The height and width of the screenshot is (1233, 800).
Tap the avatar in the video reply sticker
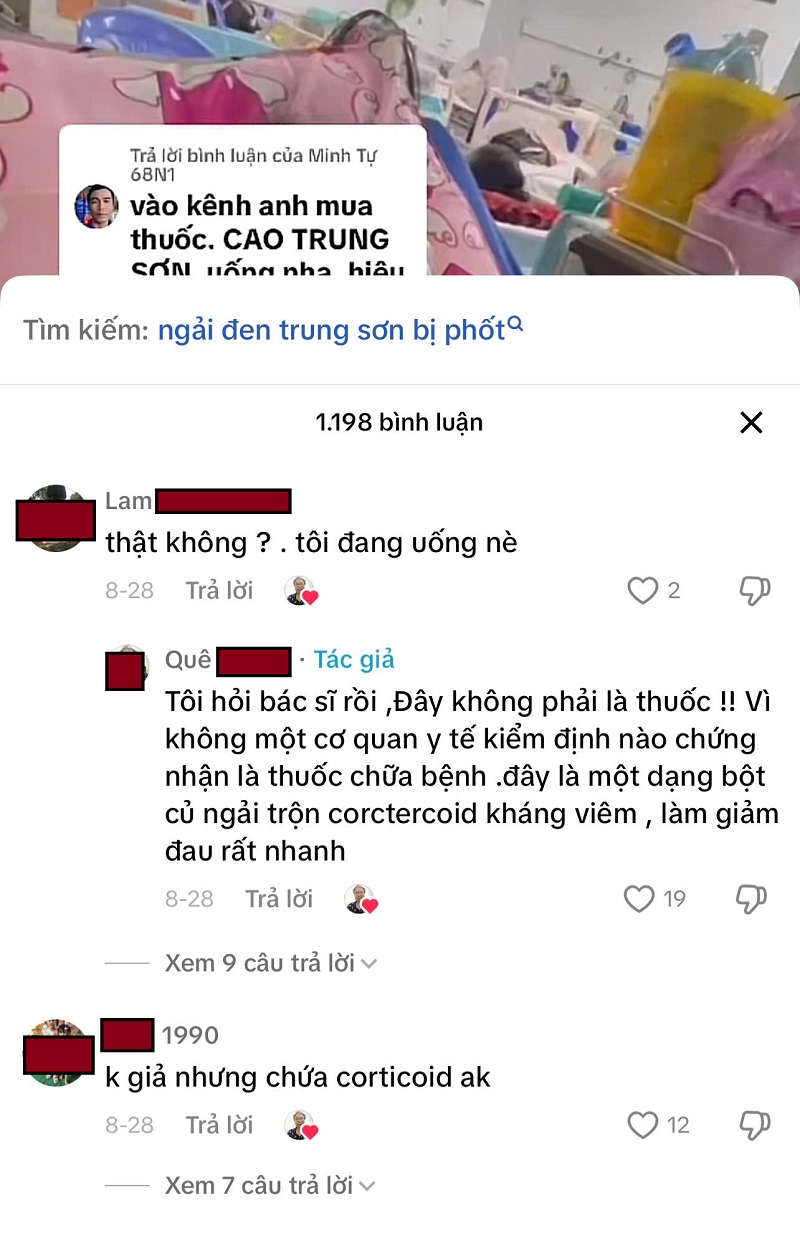97,206
